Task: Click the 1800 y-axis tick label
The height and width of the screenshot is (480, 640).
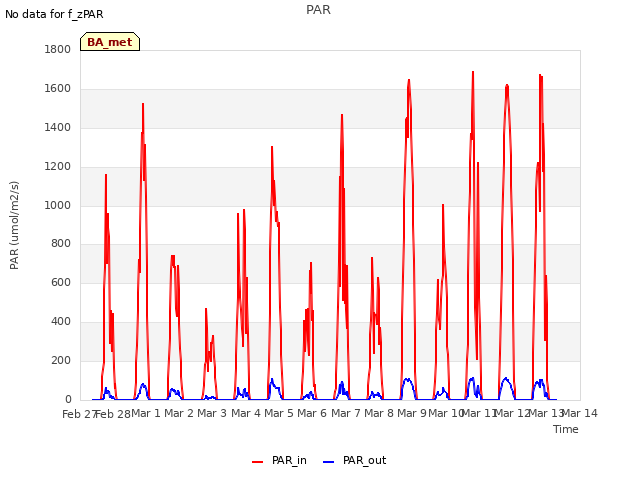Action: coord(58,49)
